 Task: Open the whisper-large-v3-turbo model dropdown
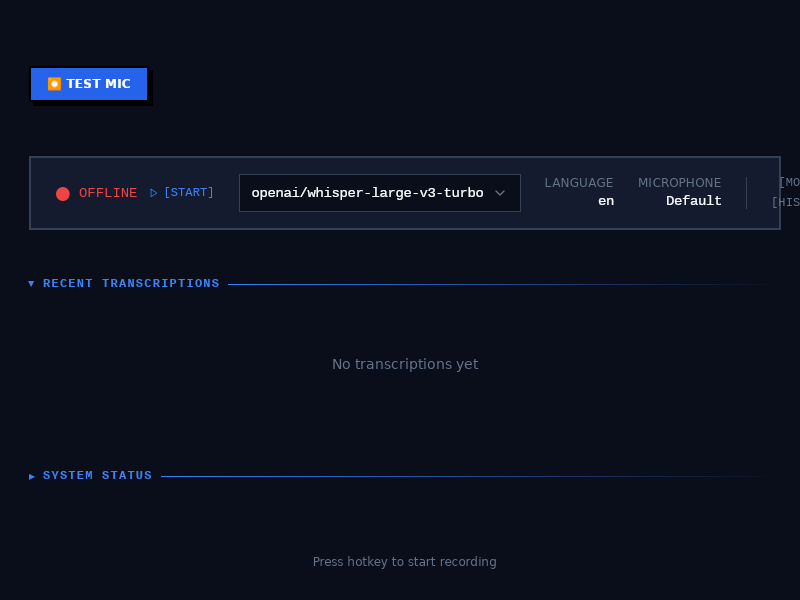pyautogui.click(x=380, y=193)
